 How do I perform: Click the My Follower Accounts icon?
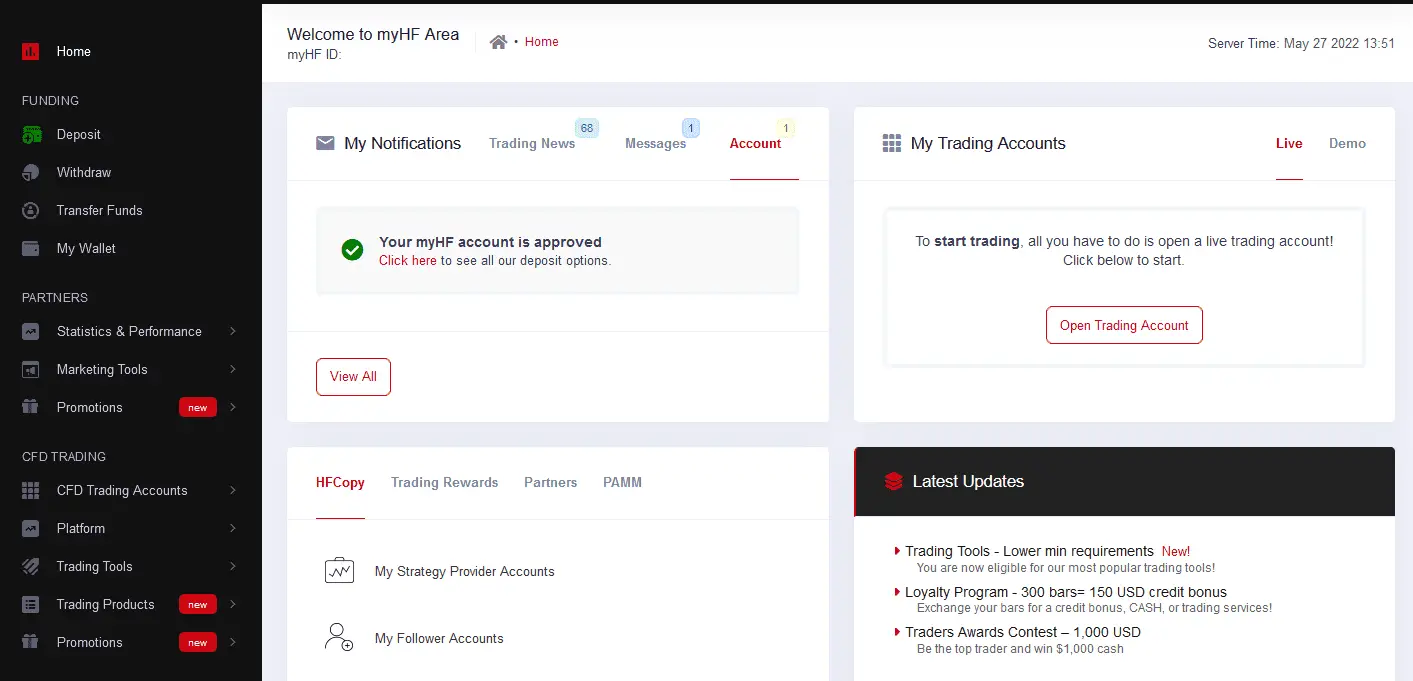[x=340, y=638]
